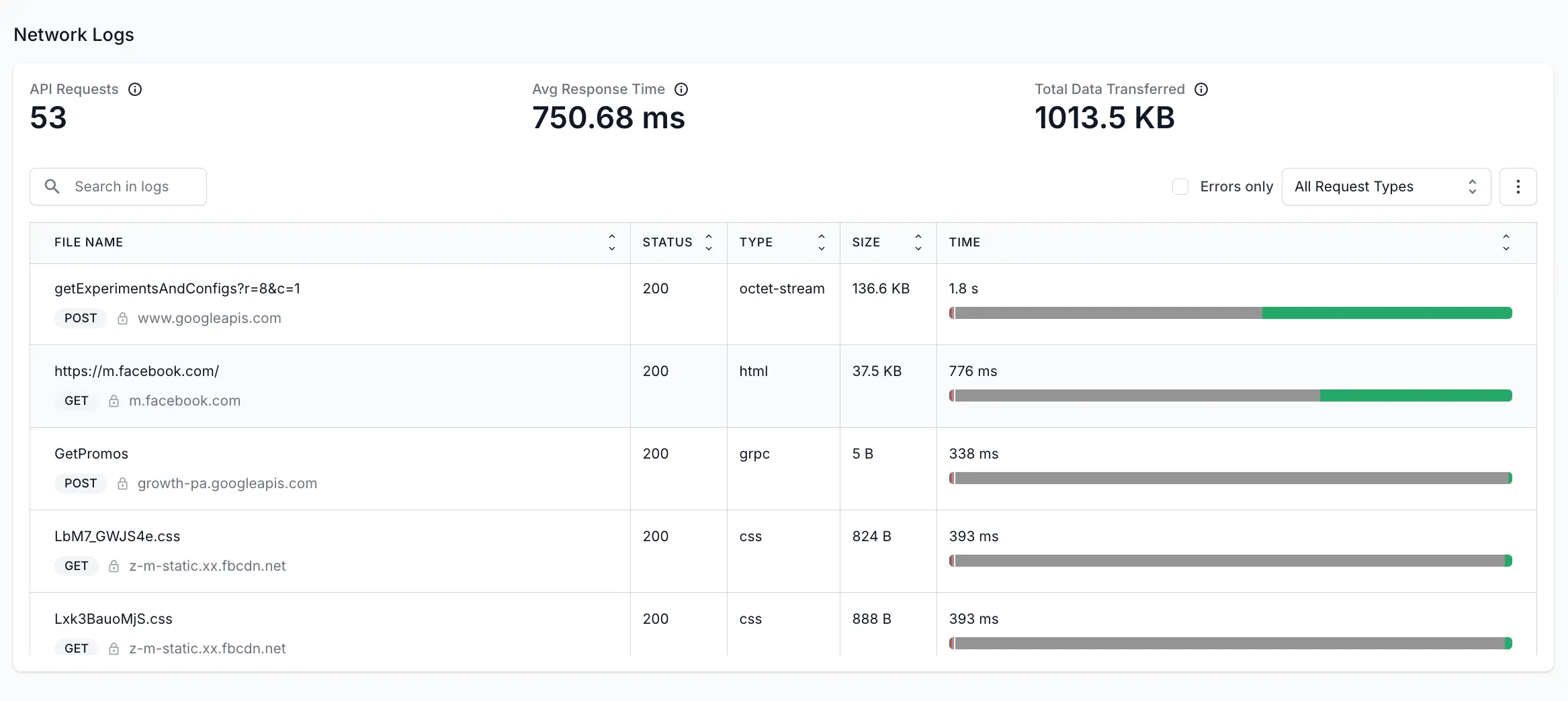Screen dimensions: 1568x701
Task: Sort by the Type column header
Action: pos(821,242)
